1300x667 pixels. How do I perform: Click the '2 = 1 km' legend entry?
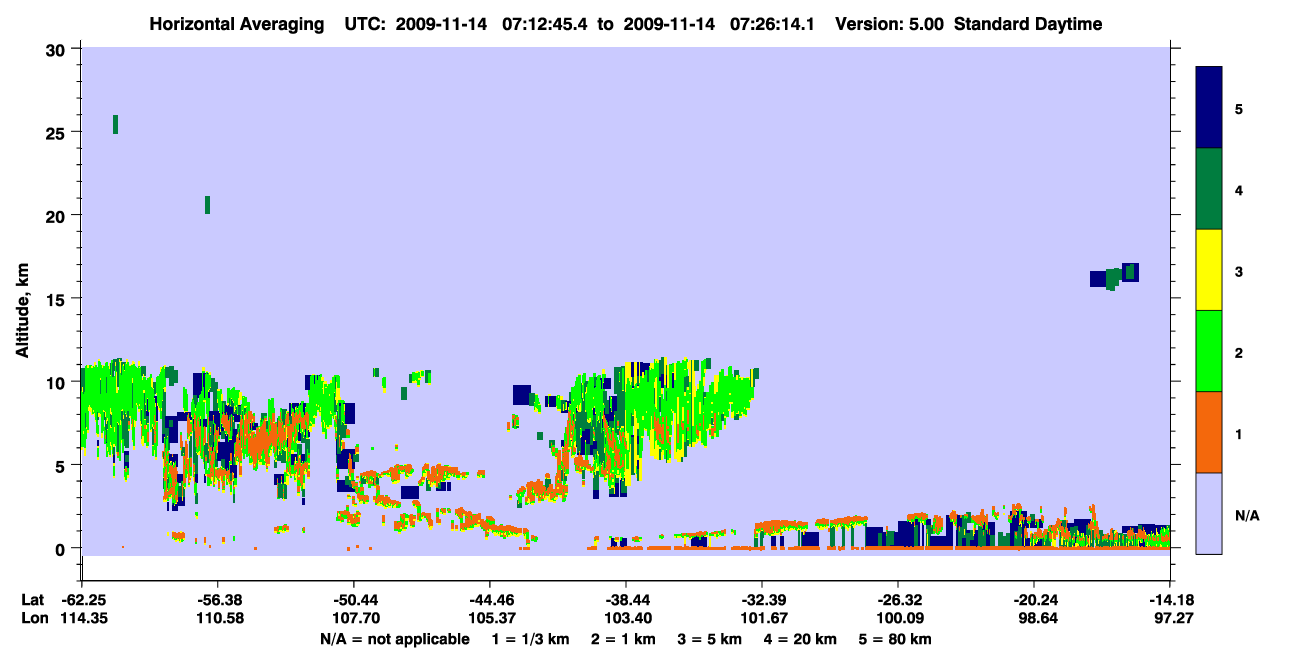624,638
